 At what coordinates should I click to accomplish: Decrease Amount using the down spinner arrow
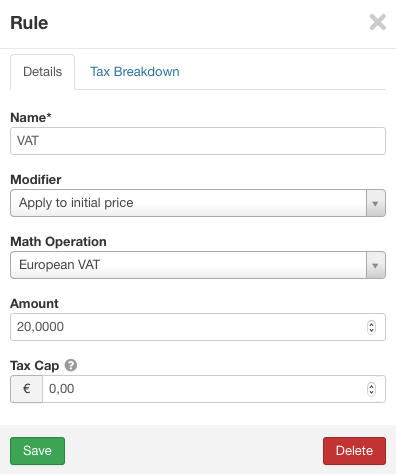click(371, 330)
